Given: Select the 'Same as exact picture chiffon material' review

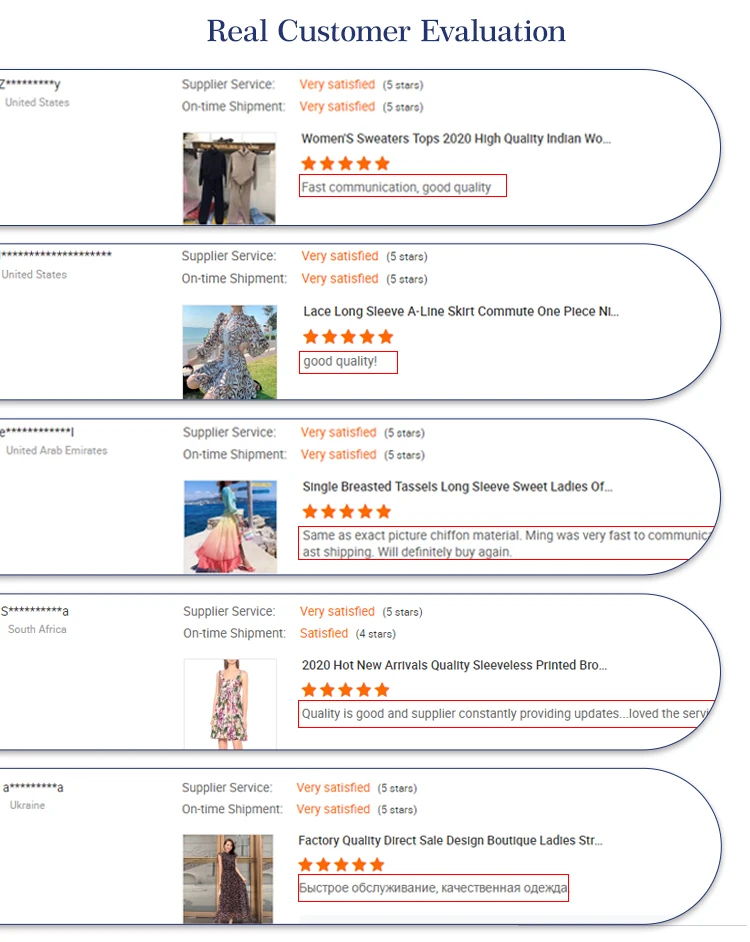Looking at the screenshot, I should tap(506, 543).
